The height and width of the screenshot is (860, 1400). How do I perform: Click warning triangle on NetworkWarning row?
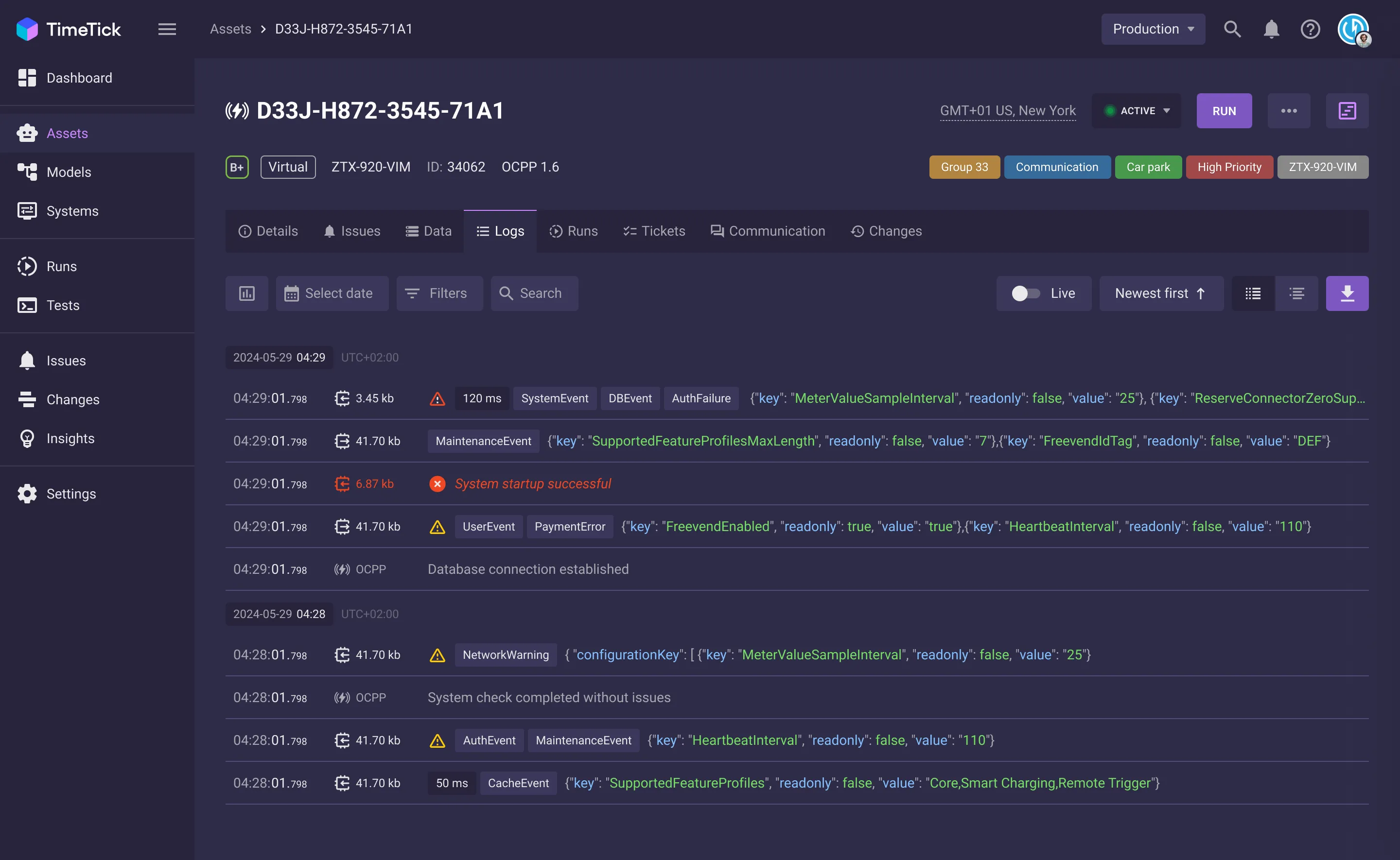pyautogui.click(x=437, y=655)
